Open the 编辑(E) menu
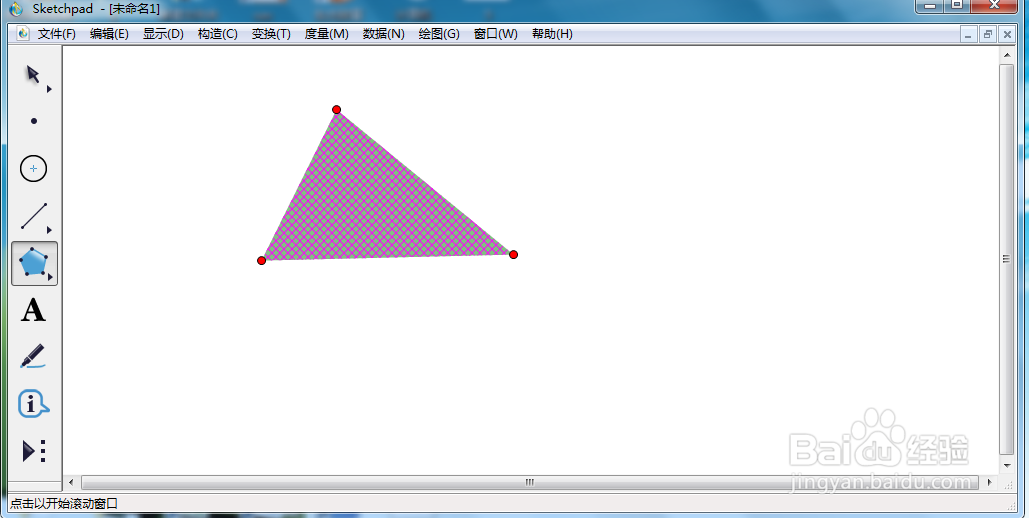This screenshot has width=1029, height=518. click(109, 33)
